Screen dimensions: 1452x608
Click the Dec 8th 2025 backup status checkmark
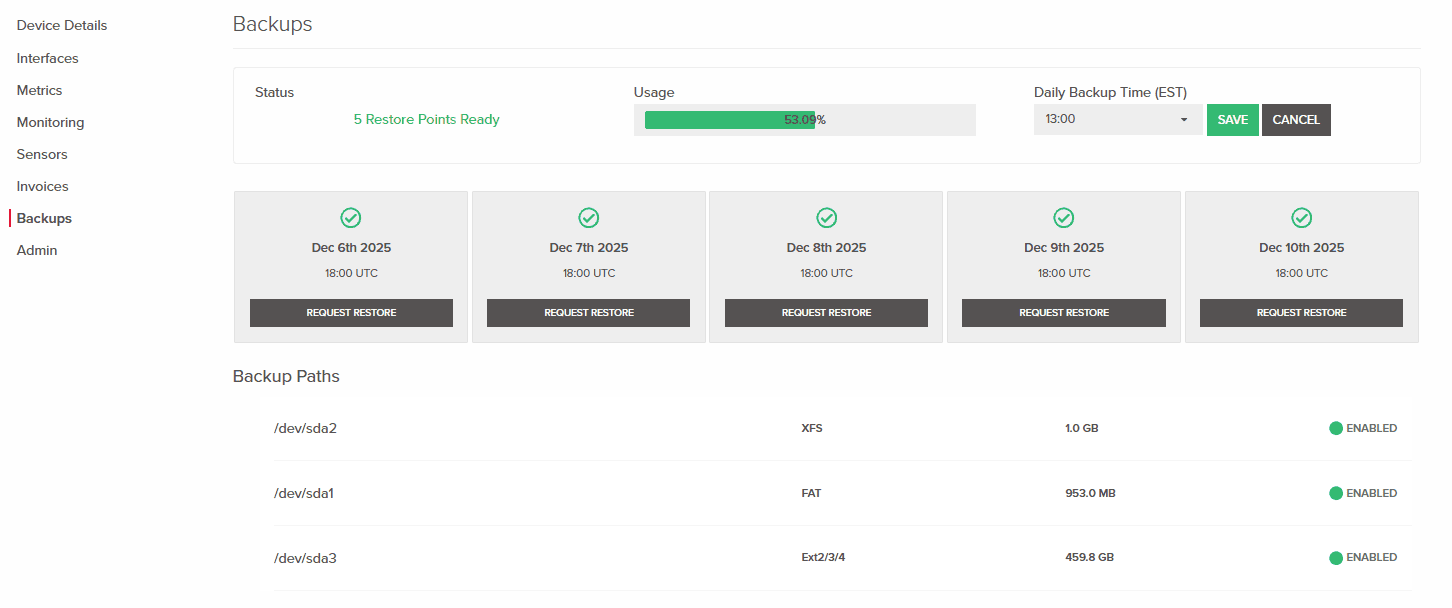tap(826, 217)
